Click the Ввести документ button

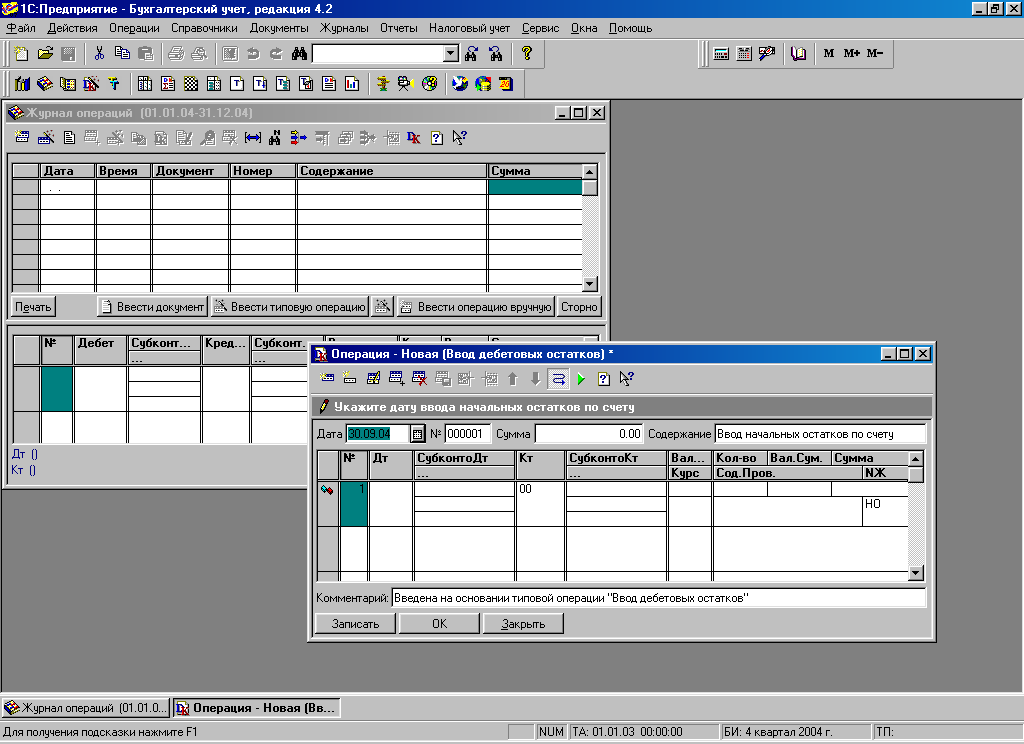click(x=152, y=306)
